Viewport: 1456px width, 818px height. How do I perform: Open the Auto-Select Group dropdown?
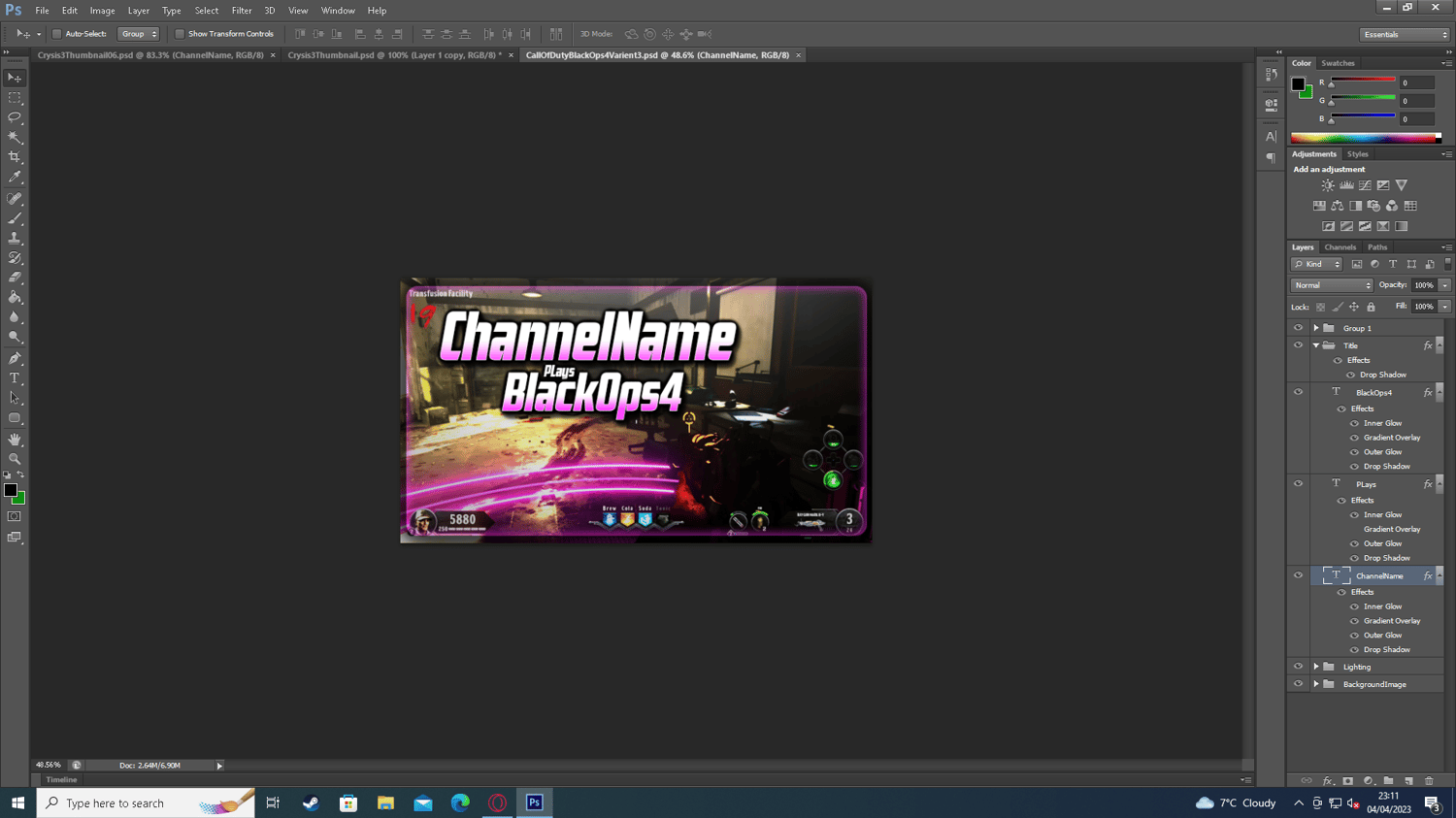tap(138, 34)
